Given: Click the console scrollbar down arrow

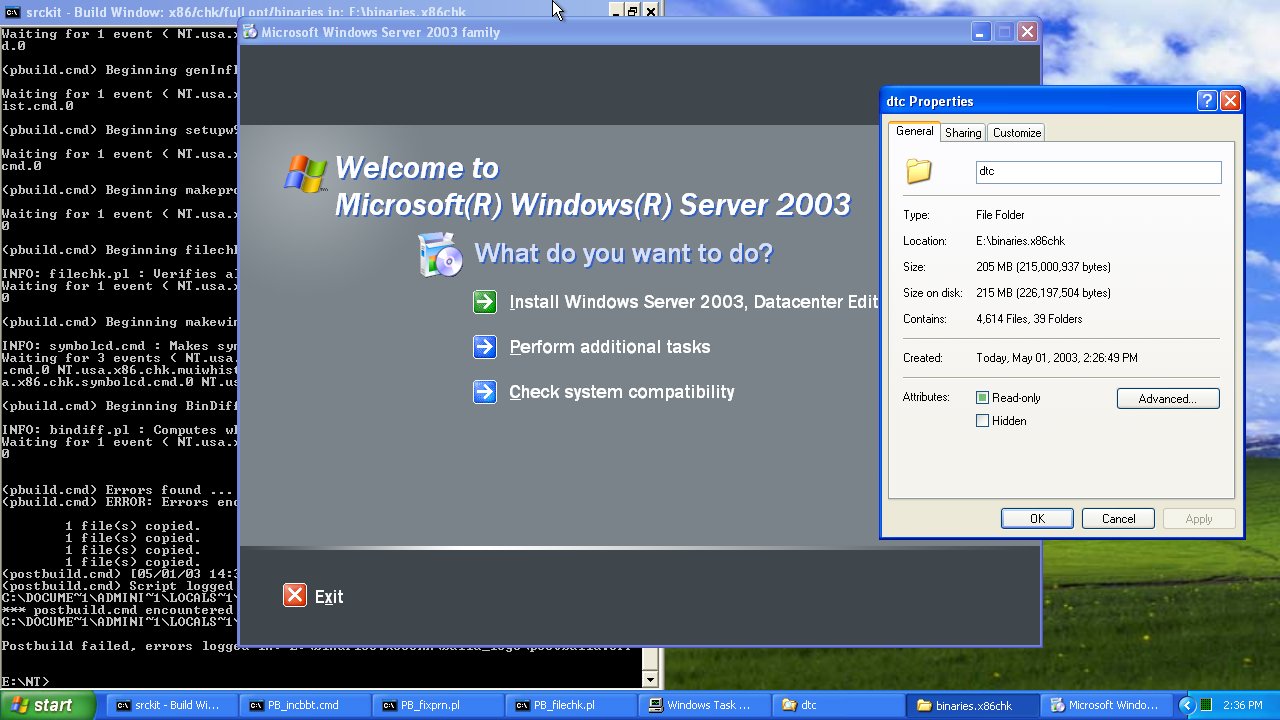Looking at the screenshot, I should click(x=650, y=680).
